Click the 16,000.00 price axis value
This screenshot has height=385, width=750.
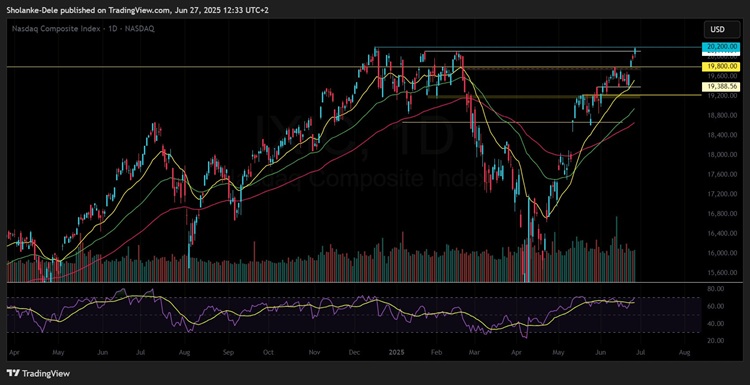[723, 253]
